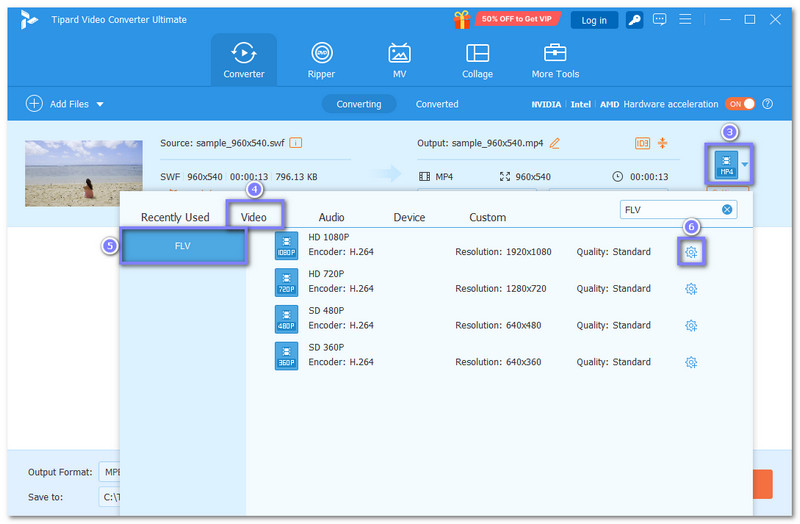This screenshot has height=524, width=800.
Task: Rename output with pencil icon
Action: pos(554,143)
